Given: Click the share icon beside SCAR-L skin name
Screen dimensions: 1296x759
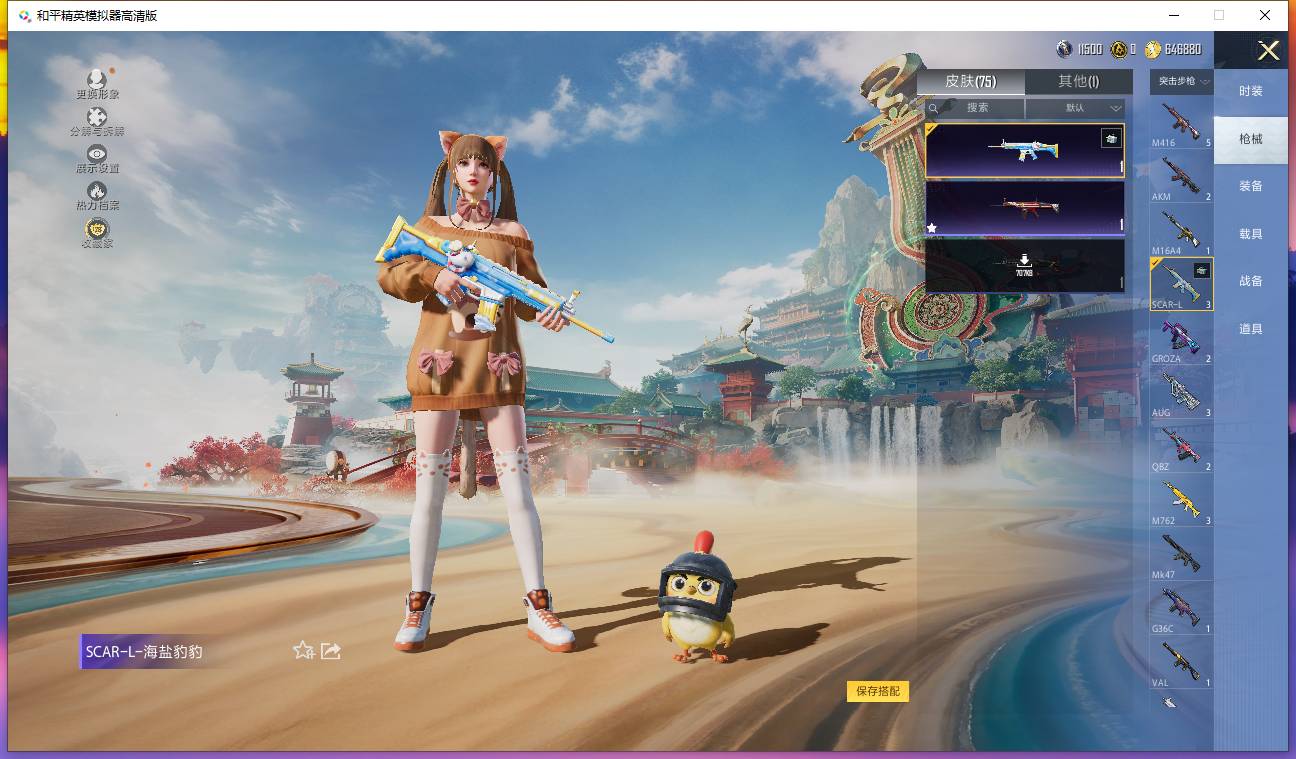Looking at the screenshot, I should (x=331, y=651).
